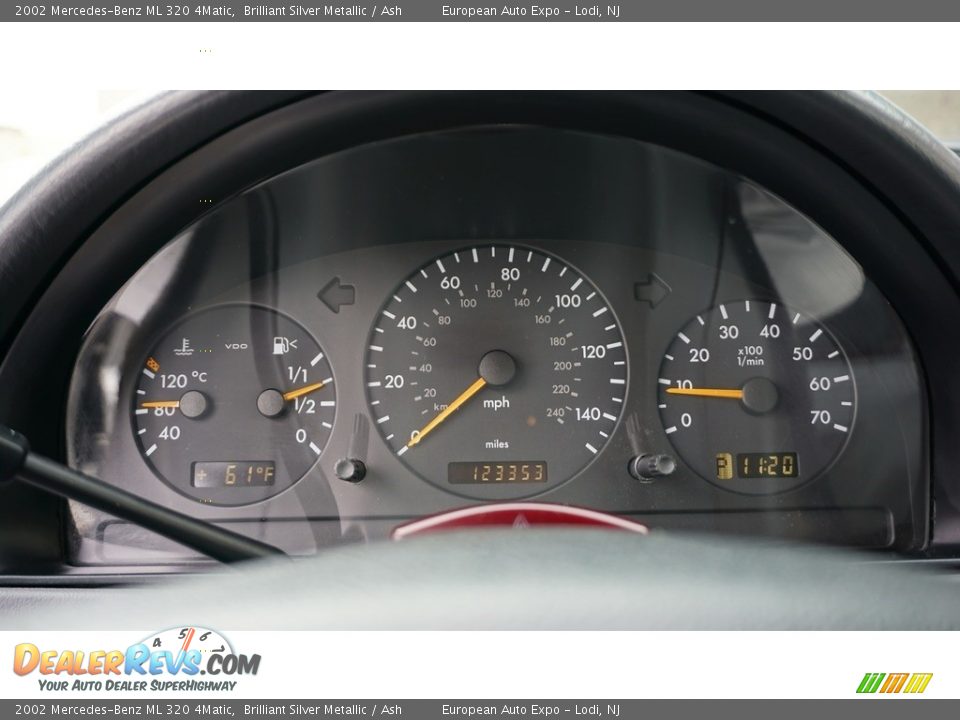Click the digital clock showing 11:20
Screen dimensions: 960x720
click(x=767, y=465)
